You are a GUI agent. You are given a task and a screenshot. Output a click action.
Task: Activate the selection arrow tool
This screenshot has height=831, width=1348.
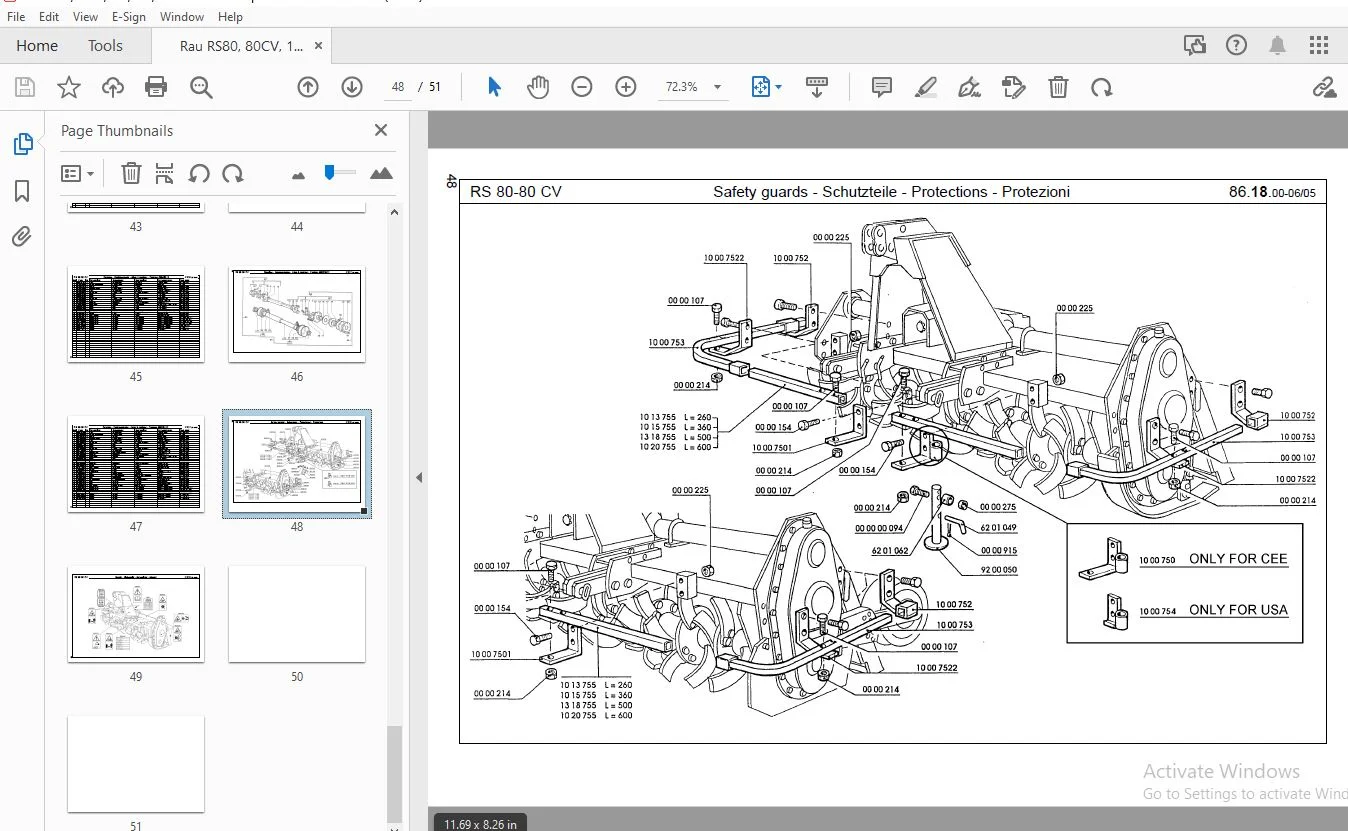point(494,87)
